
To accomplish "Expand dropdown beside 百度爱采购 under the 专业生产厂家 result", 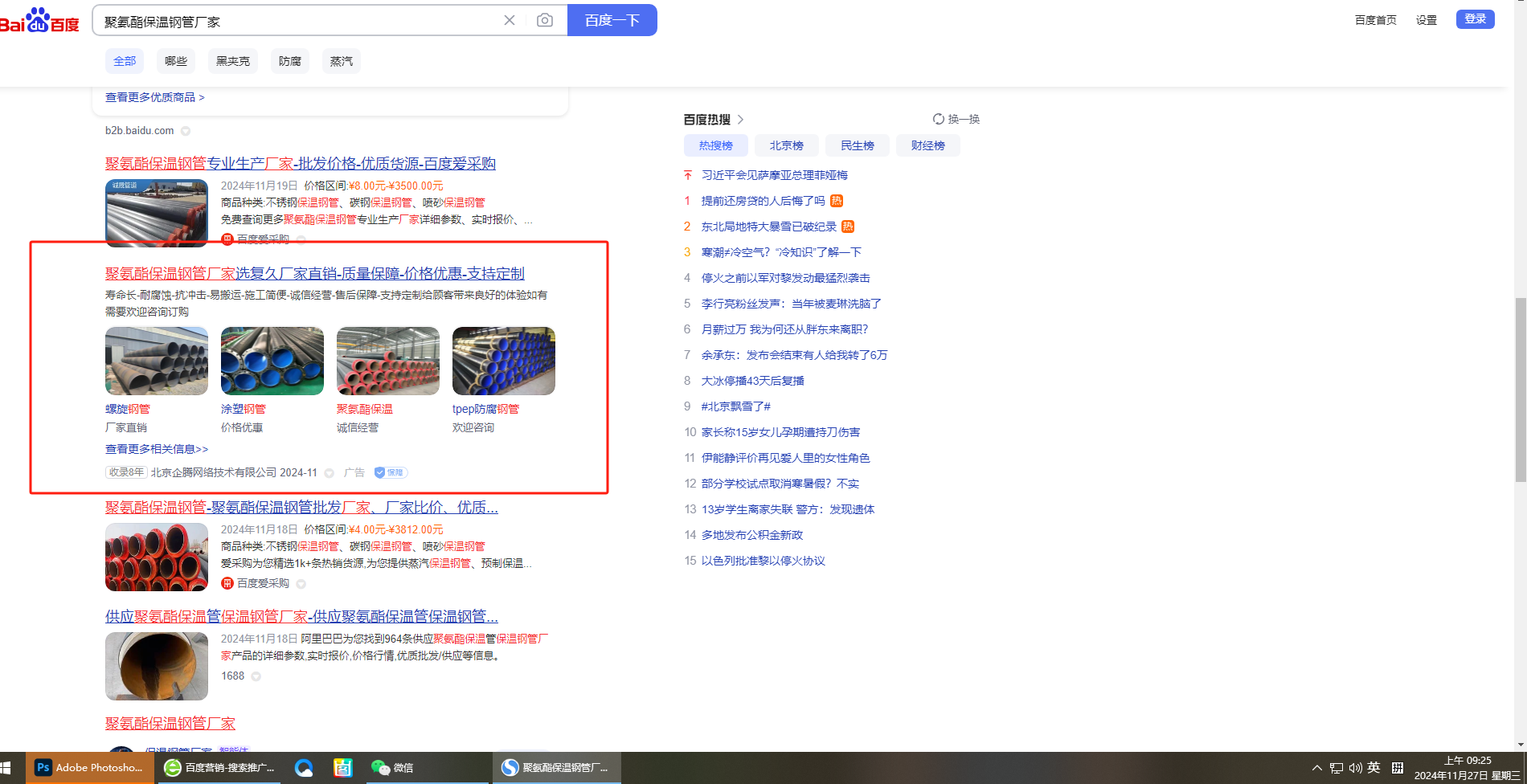I will click(x=301, y=239).
